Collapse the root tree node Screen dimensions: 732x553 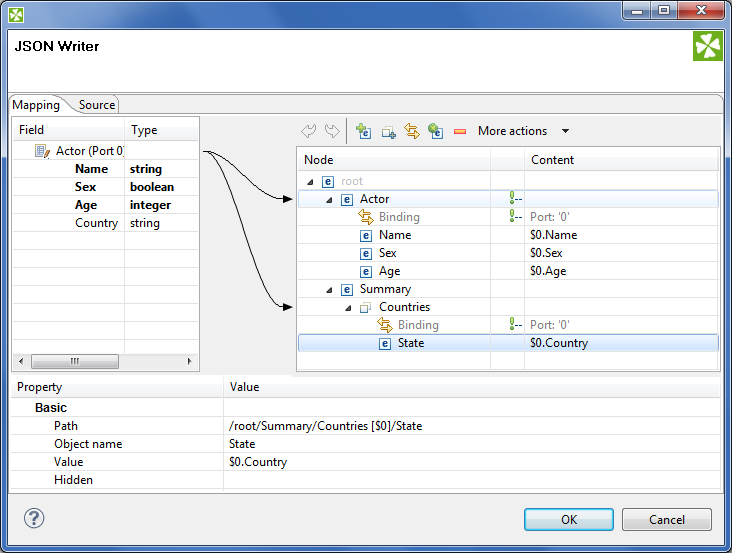[310, 182]
